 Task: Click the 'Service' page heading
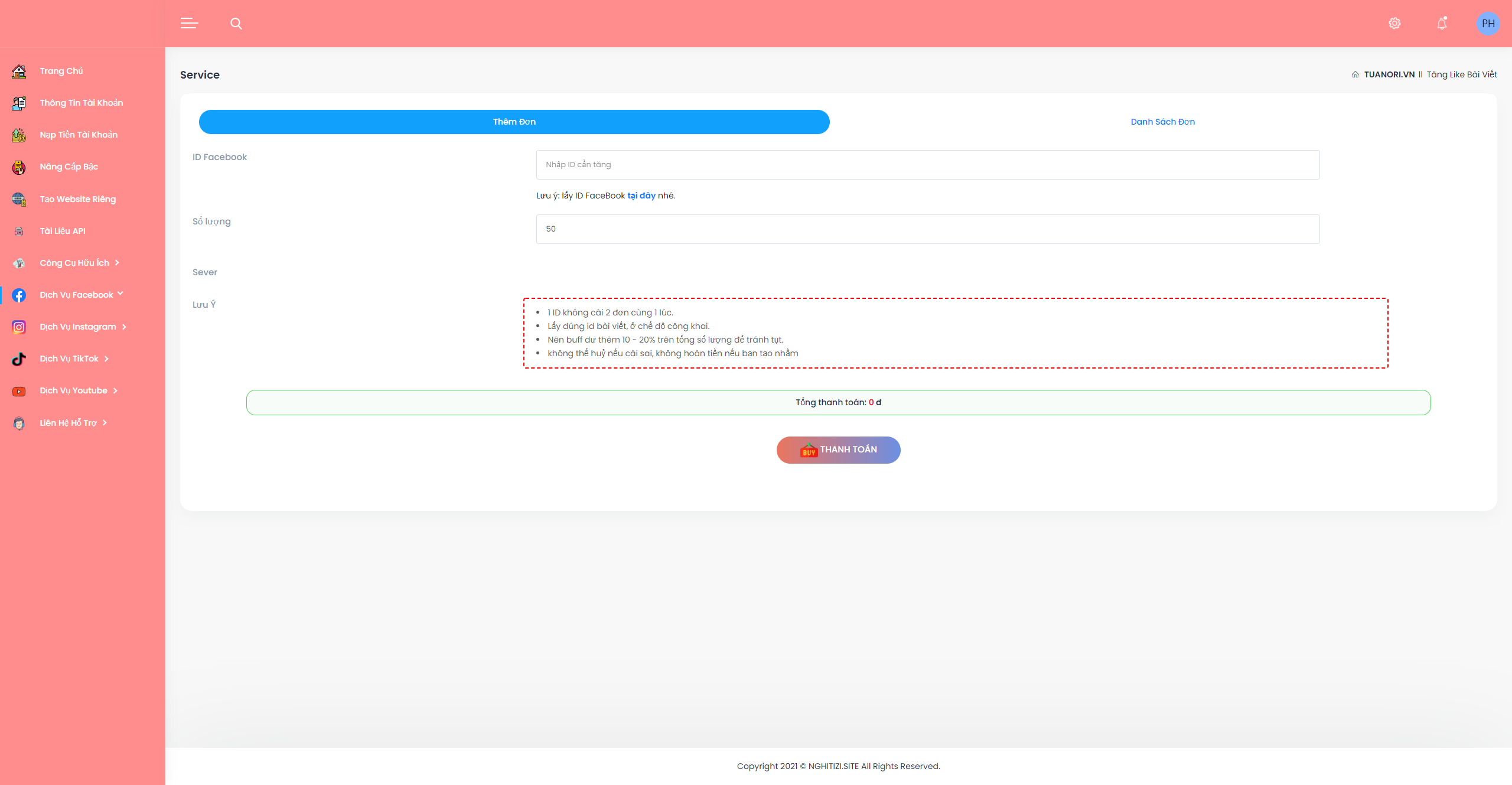tap(200, 75)
